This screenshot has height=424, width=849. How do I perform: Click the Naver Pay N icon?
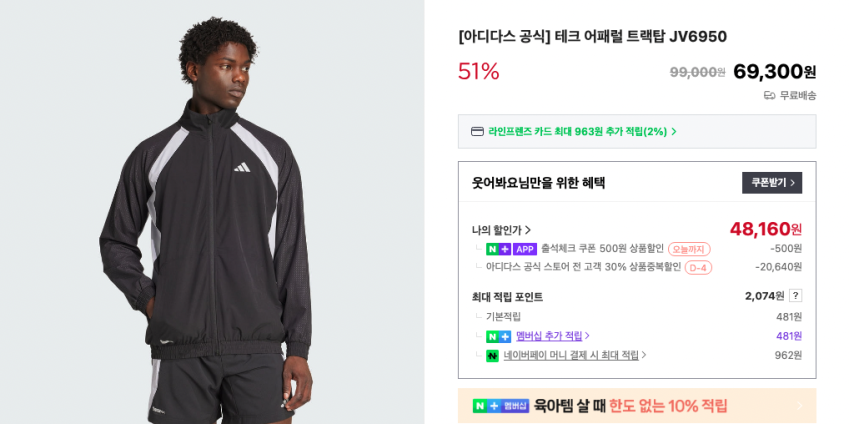(492, 356)
